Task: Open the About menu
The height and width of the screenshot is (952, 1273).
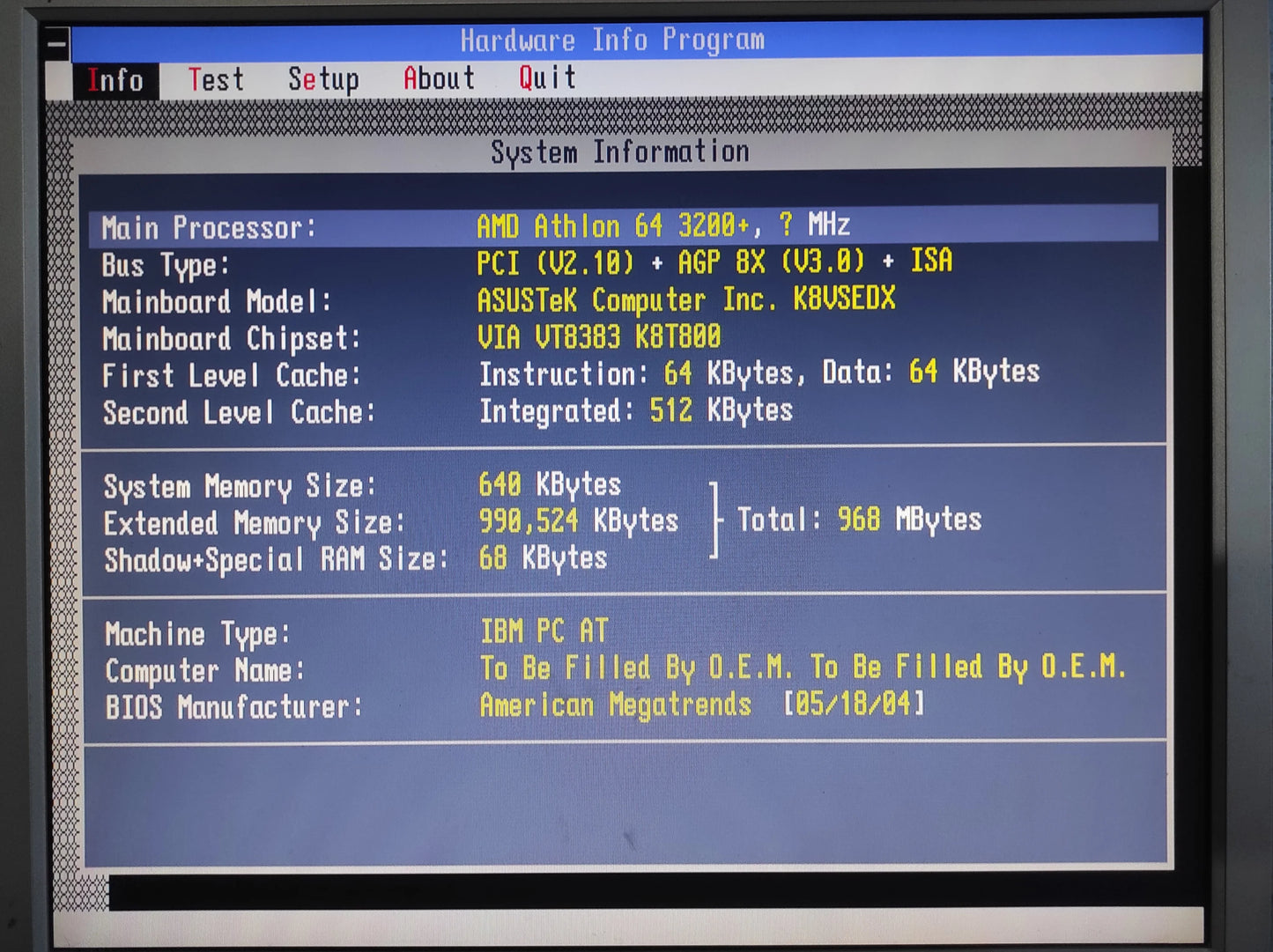Action: [439, 78]
